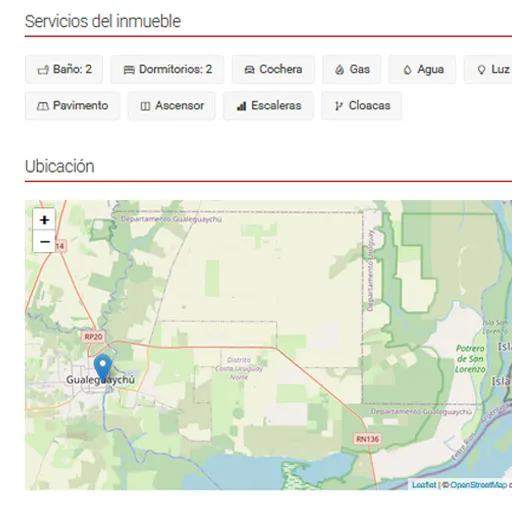Open the Leaflet attribution link
This screenshot has height=512, width=512.
pyautogui.click(x=424, y=485)
